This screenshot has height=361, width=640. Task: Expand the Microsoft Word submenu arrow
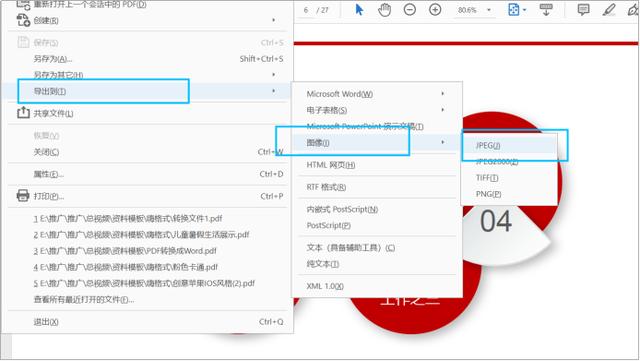click(442, 94)
